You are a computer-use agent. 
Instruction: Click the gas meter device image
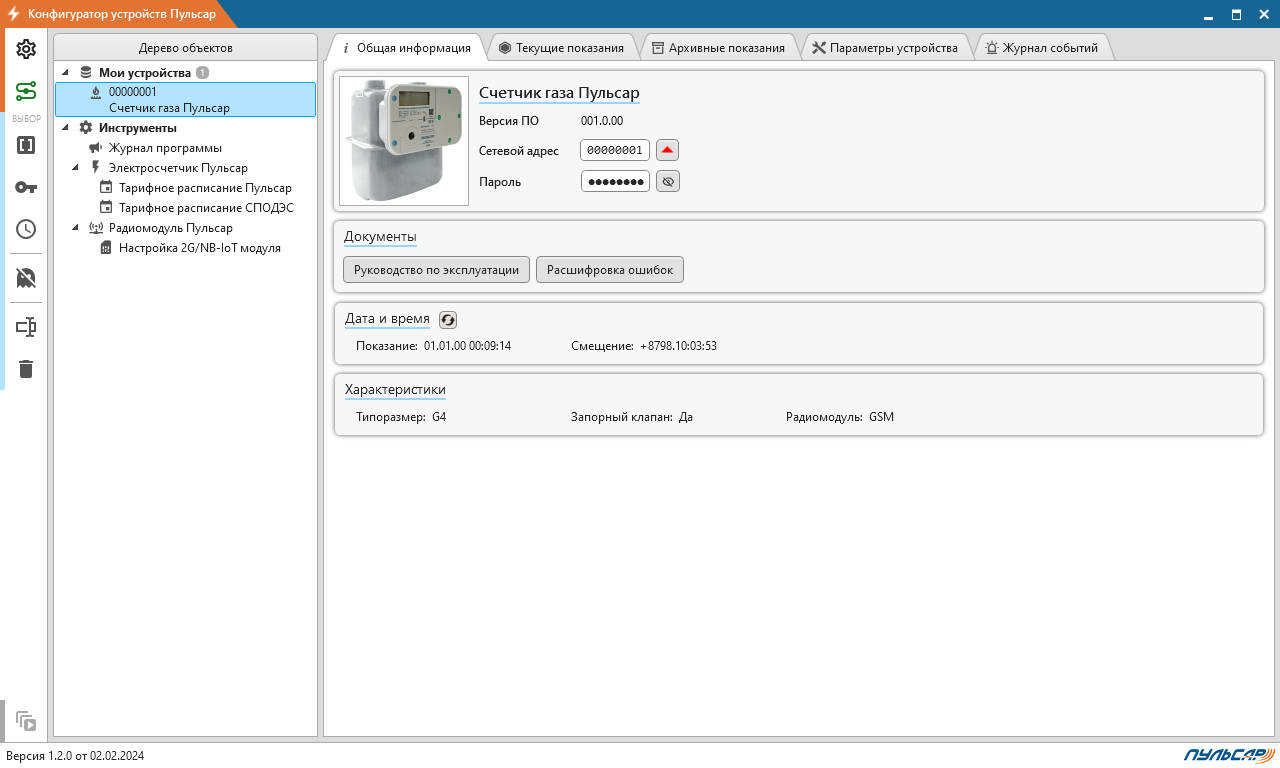pyautogui.click(x=404, y=141)
